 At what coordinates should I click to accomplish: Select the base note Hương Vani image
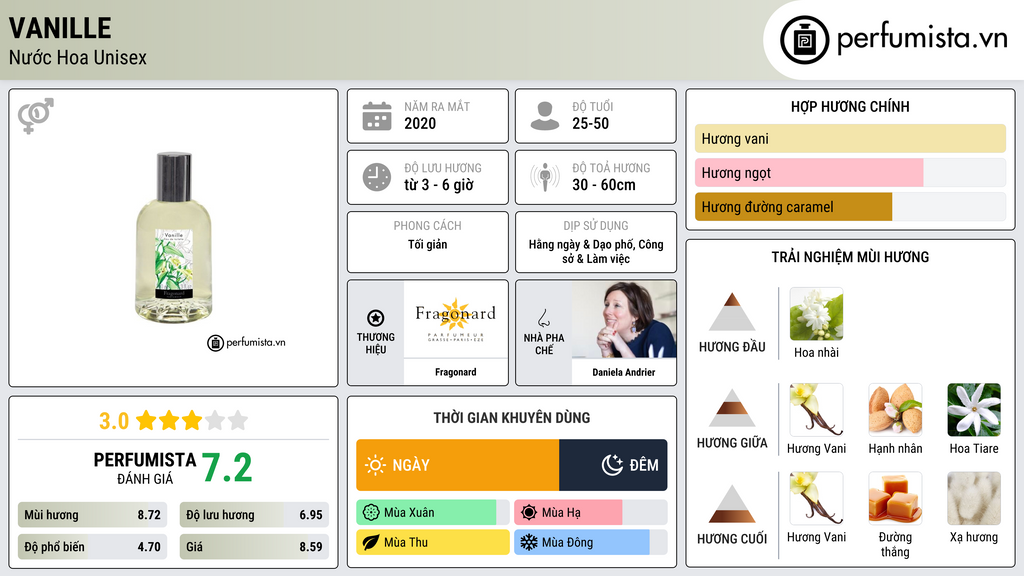[816, 499]
